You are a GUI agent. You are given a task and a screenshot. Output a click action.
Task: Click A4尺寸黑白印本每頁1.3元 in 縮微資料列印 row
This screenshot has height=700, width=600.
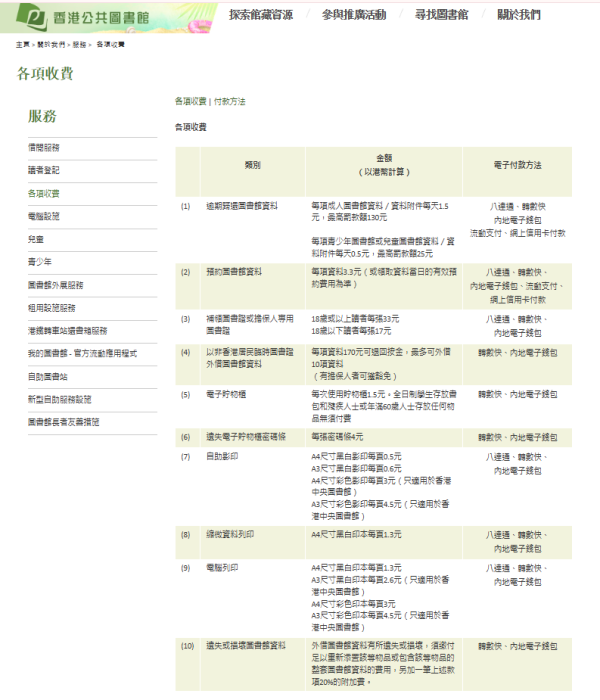point(356,534)
